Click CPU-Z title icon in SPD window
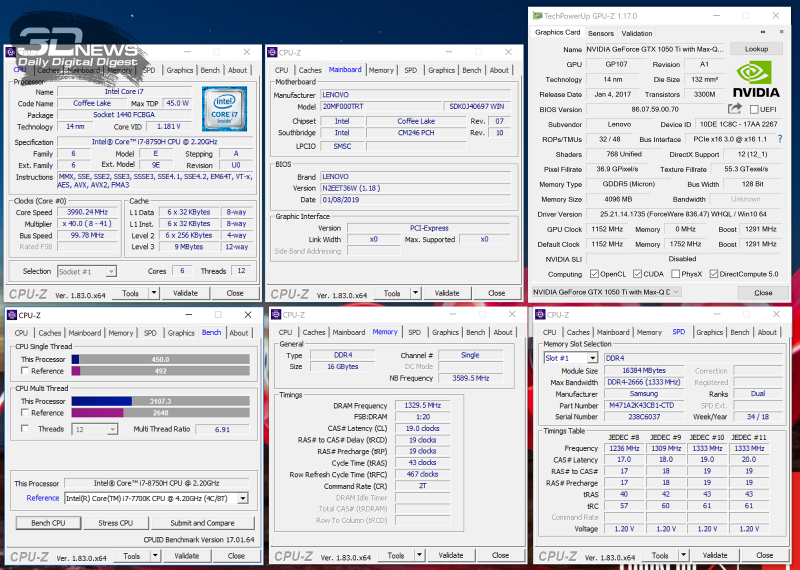800x570 pixels. click(540, 315)
